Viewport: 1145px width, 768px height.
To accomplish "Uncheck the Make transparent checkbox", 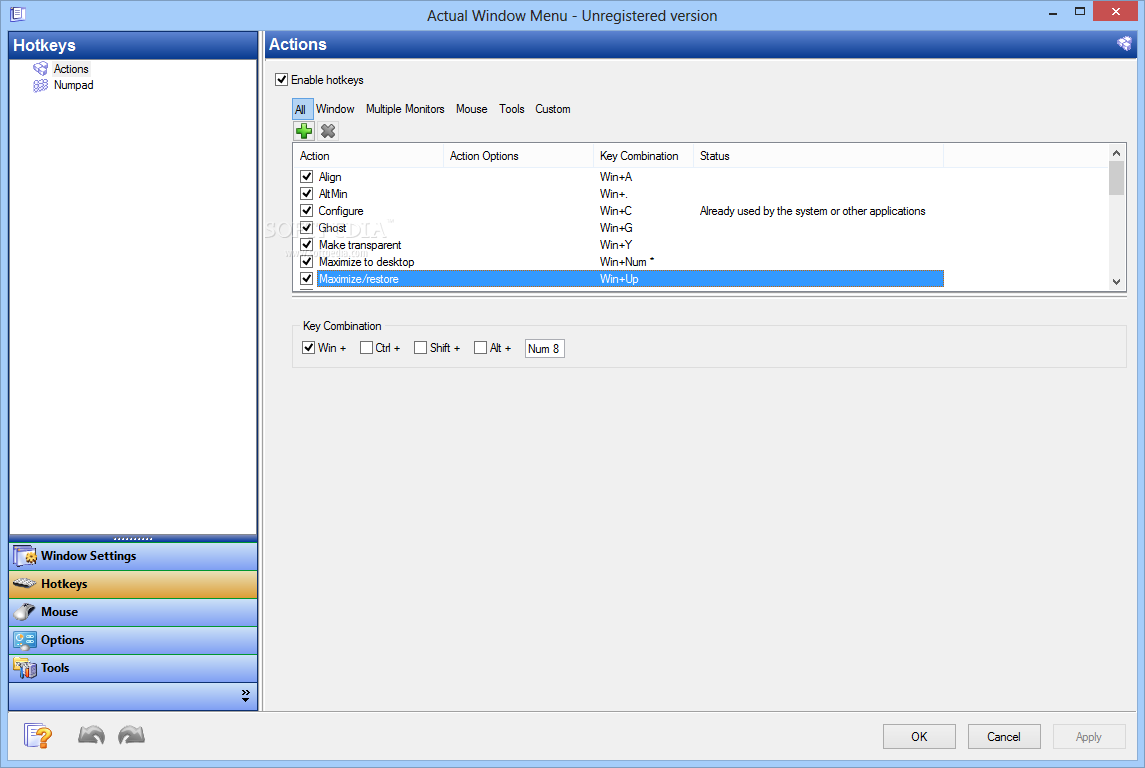I will click(x=307, y=245).
